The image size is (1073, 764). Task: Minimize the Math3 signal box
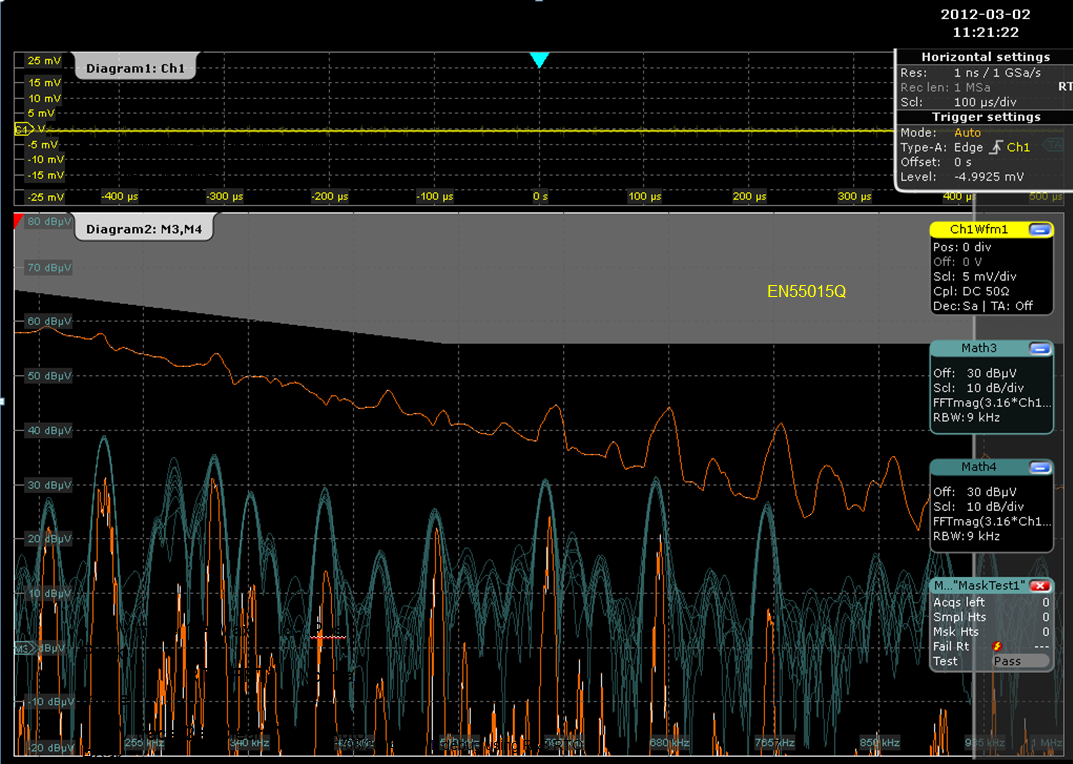click(x=1040, y=349)
